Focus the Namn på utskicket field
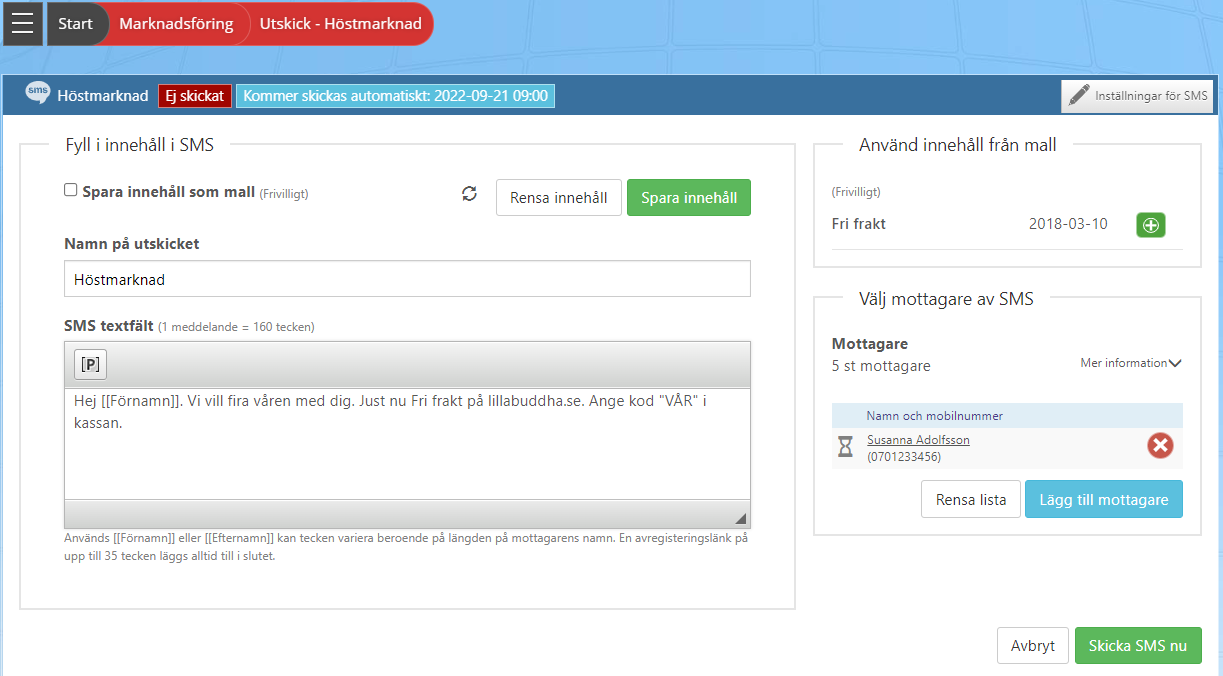The image size is (1223, 676). (407, 280)
